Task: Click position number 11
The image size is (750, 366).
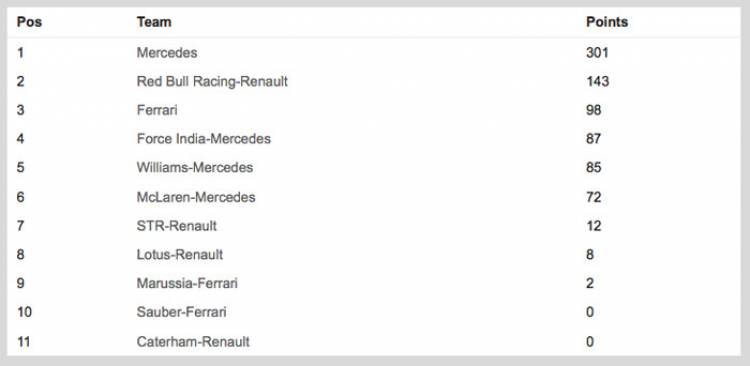Action: coord(24,342)
